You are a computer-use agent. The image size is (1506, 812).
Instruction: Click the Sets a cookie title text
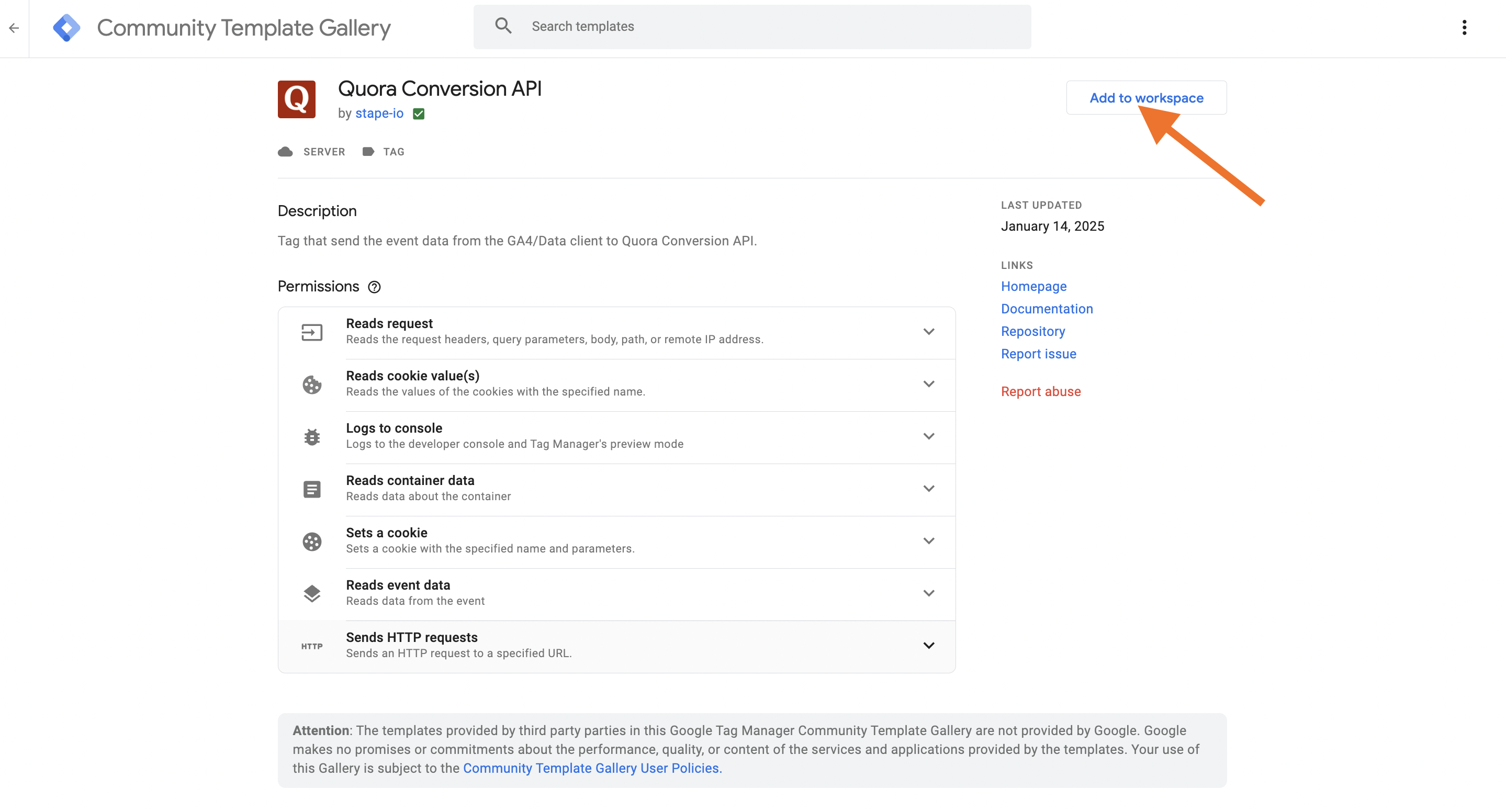click(386, 533)
